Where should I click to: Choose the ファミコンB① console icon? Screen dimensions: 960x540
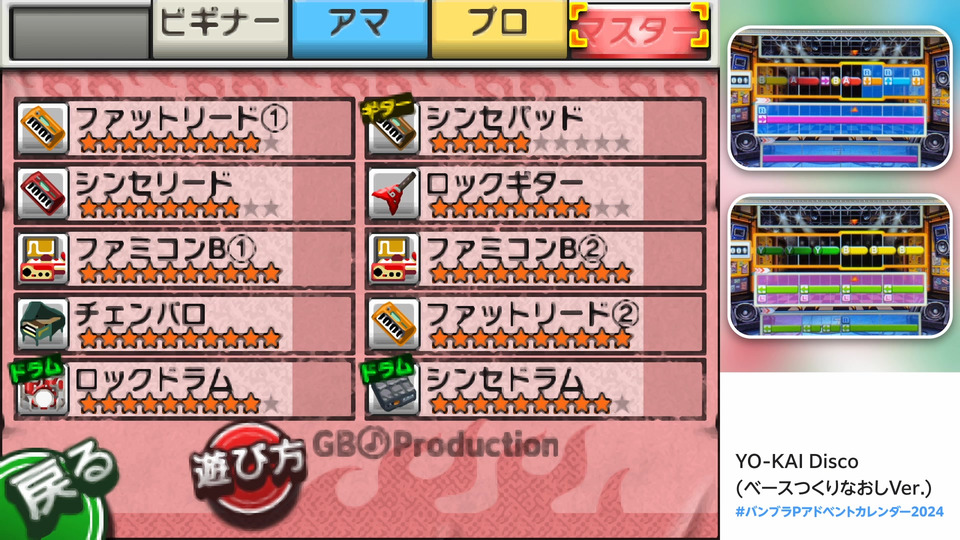pos(43,259)
